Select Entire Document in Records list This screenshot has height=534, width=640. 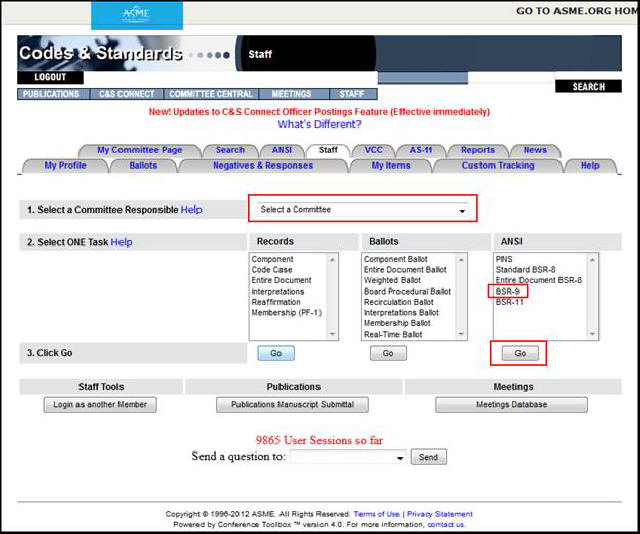281,280
